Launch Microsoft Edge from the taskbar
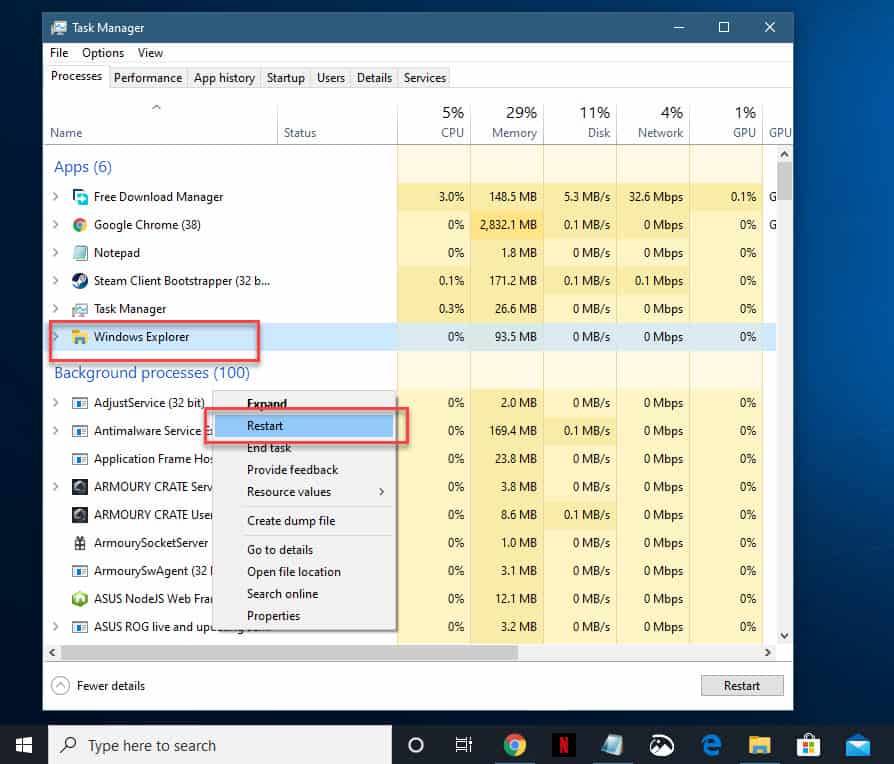 coord(710,745)
